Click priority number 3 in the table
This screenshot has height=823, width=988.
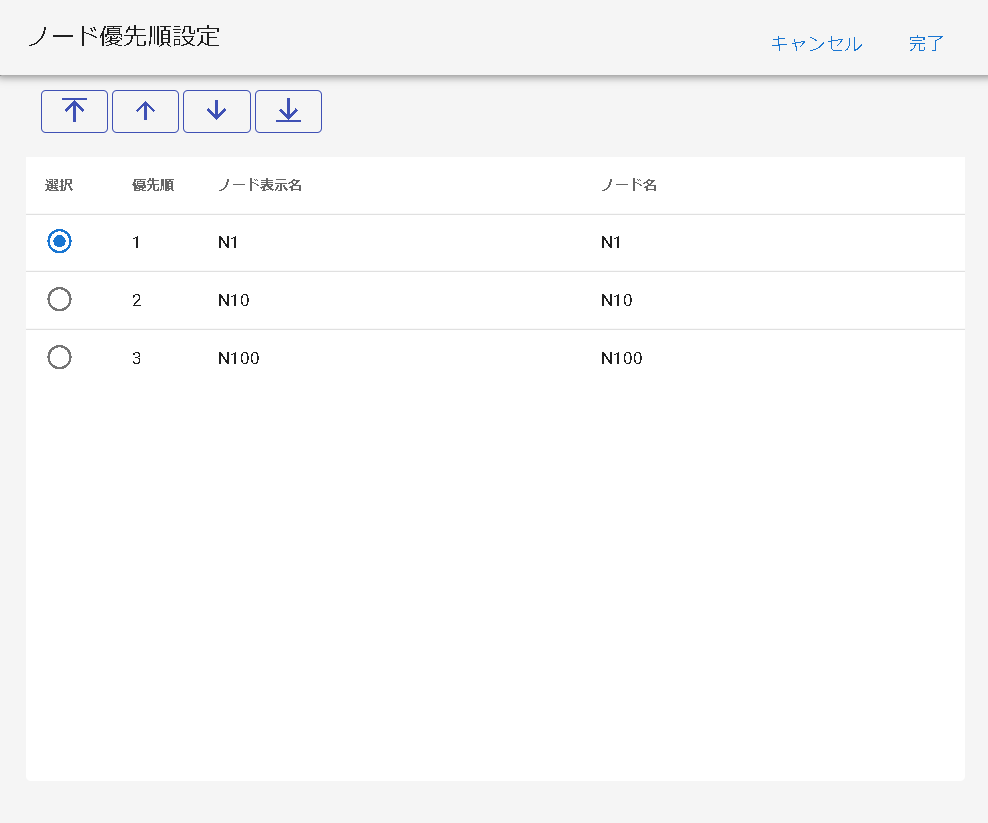point(137,358)
